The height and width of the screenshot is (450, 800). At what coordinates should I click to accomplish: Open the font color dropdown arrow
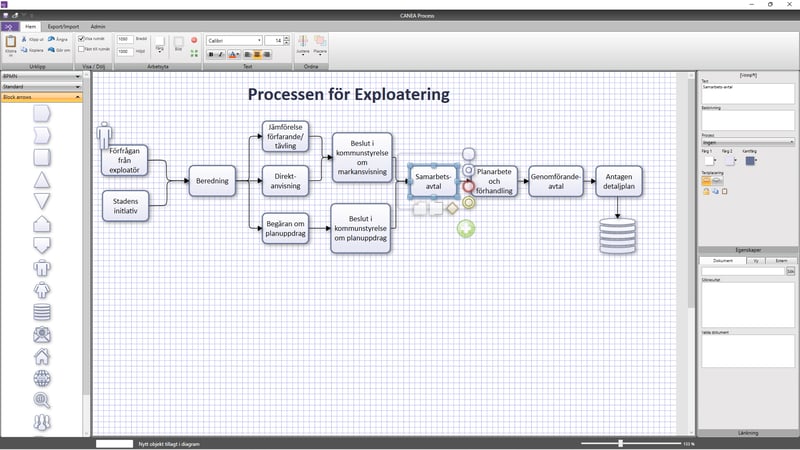click(238, 54)
